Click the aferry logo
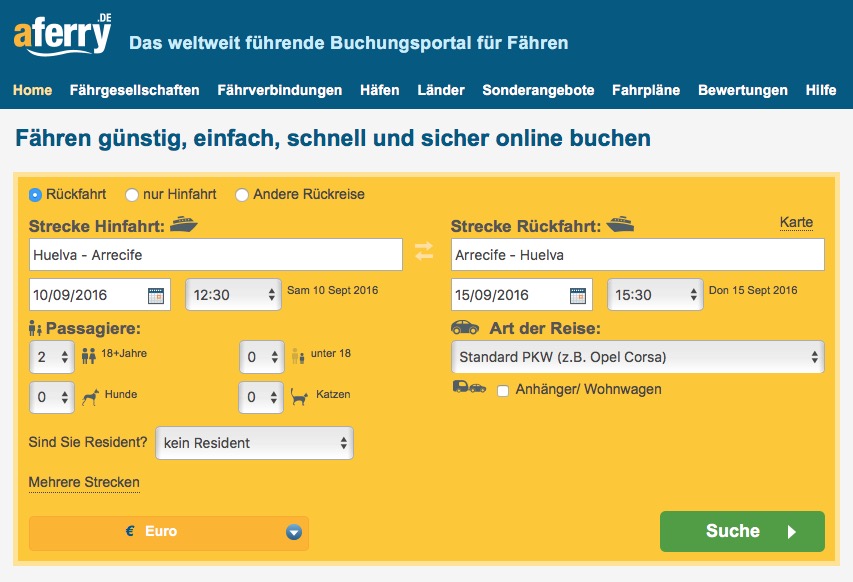 pos(62,35)
